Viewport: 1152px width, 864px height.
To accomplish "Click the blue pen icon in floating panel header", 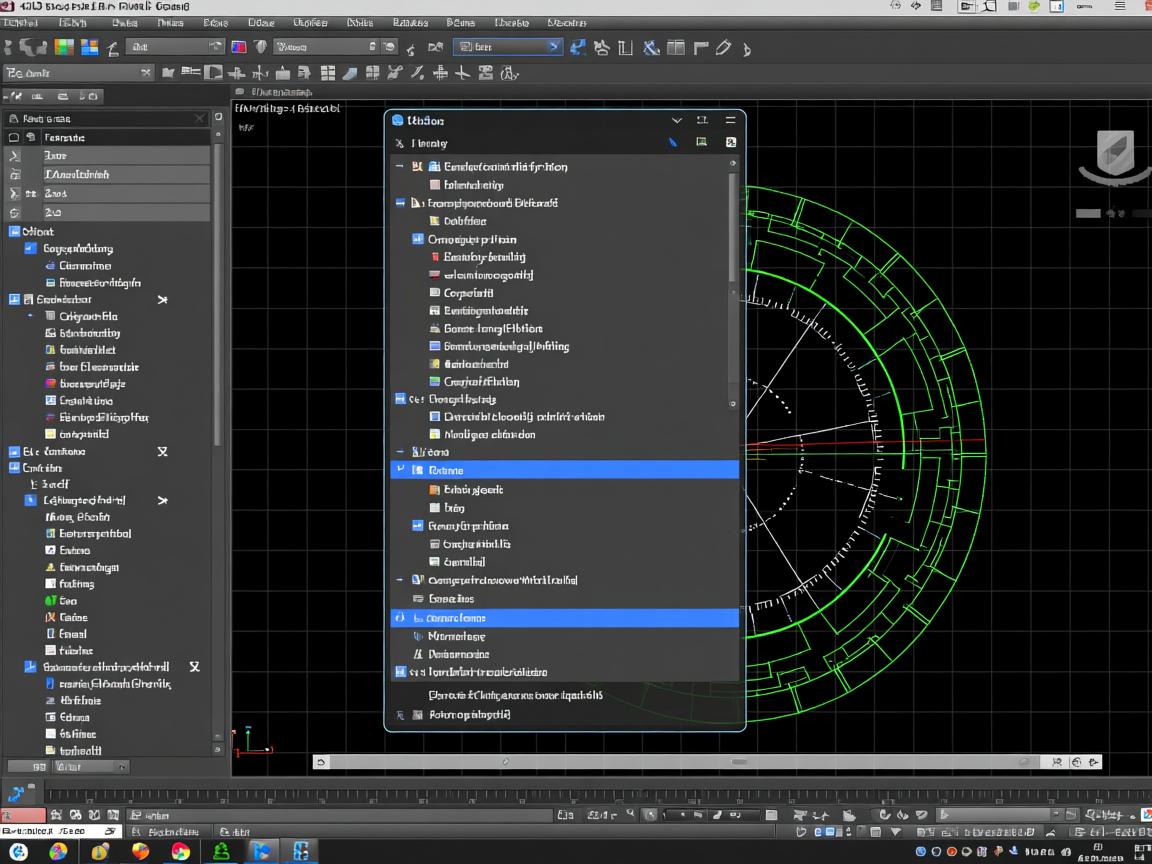I will pos(672,143).
